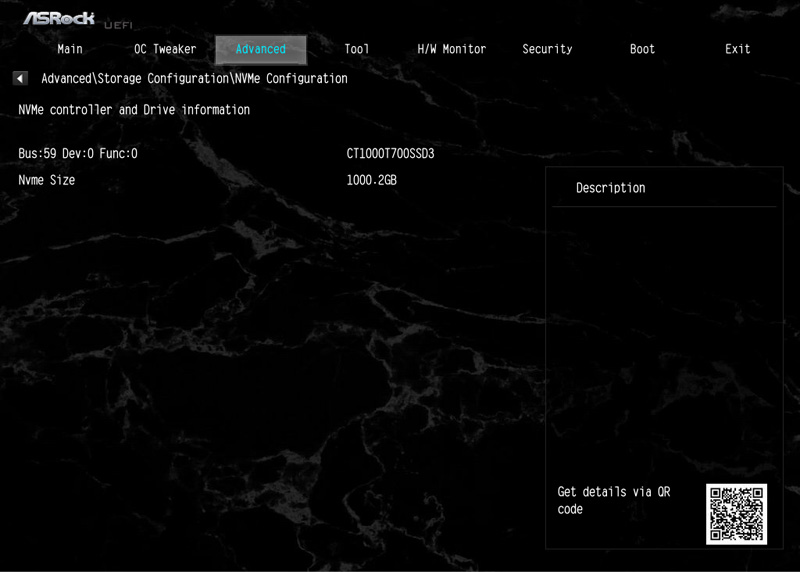
Task: Click the QR code image
Action: pos(736,514)
